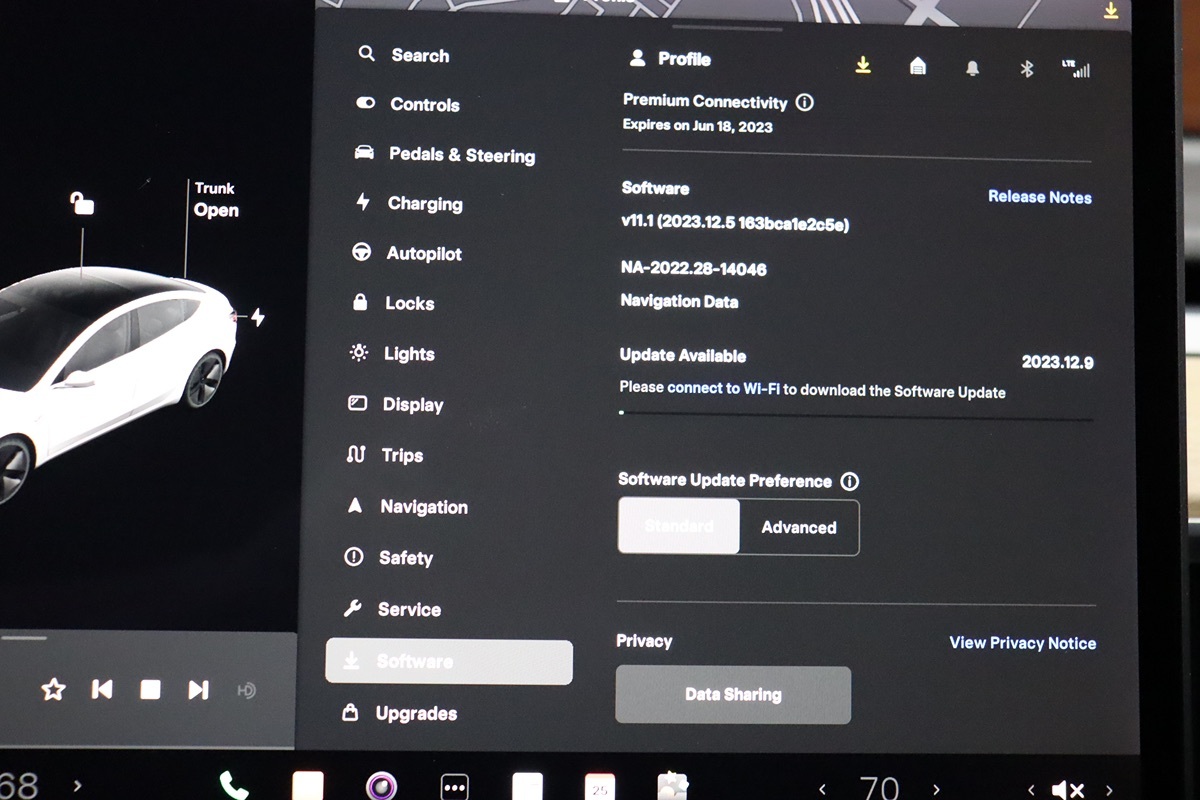
Task: Raise temperature with arrow right of 70
Action: pos(936,789)
